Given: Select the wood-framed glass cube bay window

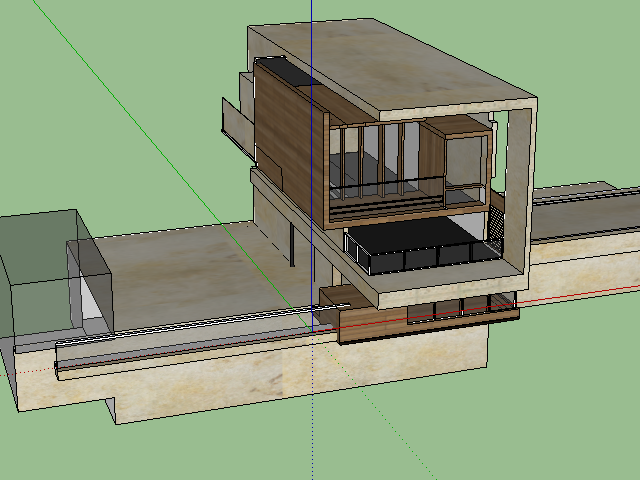Looking at the screenshot, I should tap(467, 171).
